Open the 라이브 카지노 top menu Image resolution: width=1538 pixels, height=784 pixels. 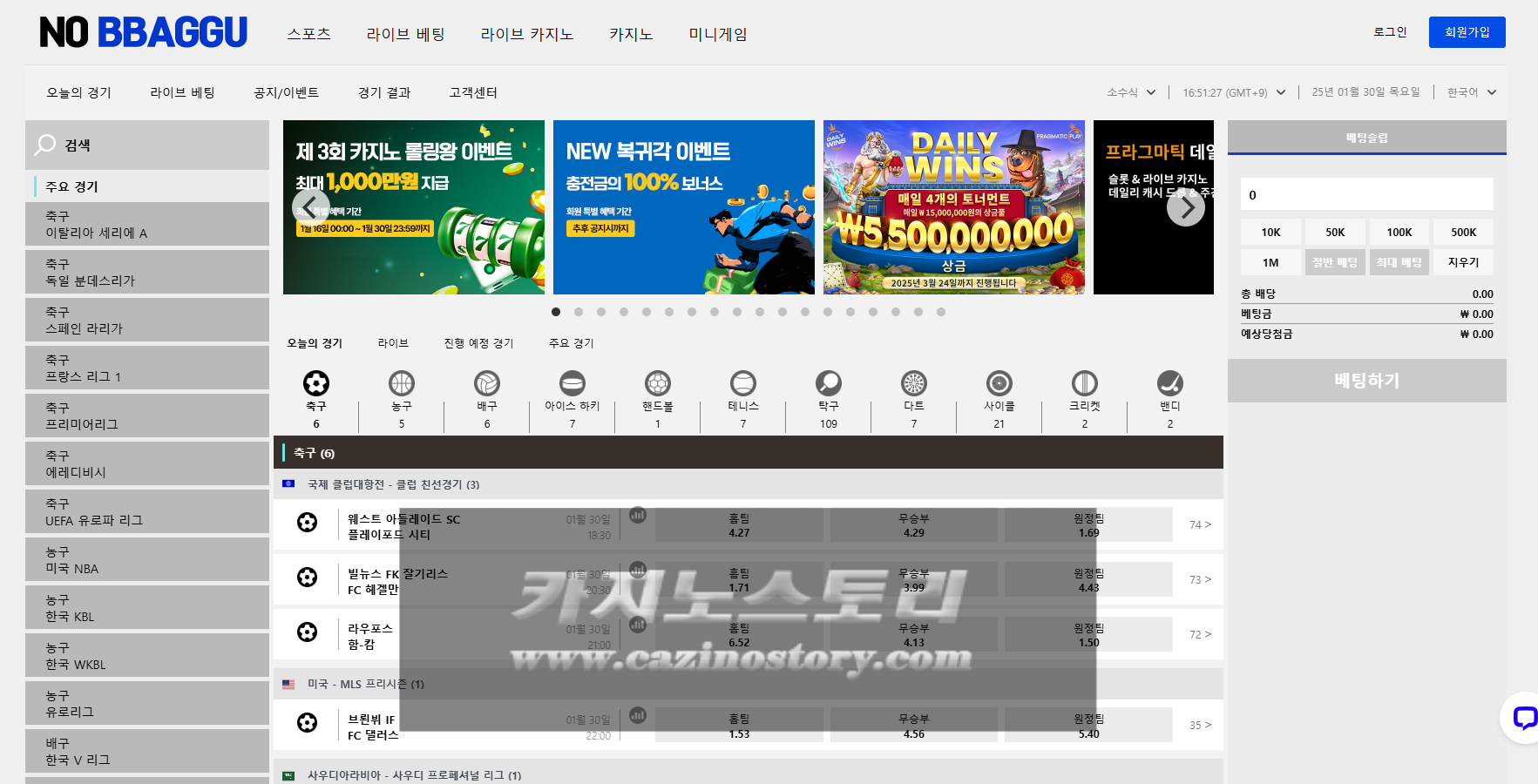point(527,34)
